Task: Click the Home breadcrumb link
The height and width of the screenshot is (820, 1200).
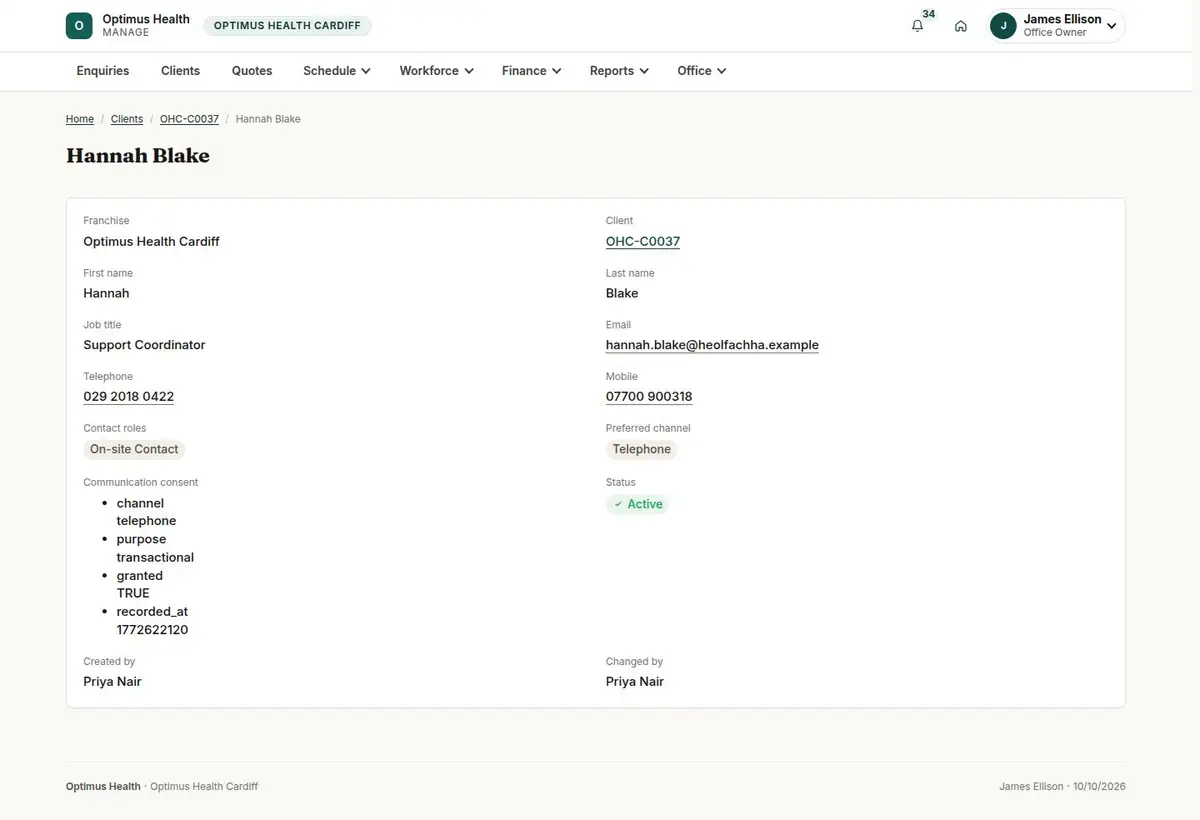Action: [x=80, y=119]
